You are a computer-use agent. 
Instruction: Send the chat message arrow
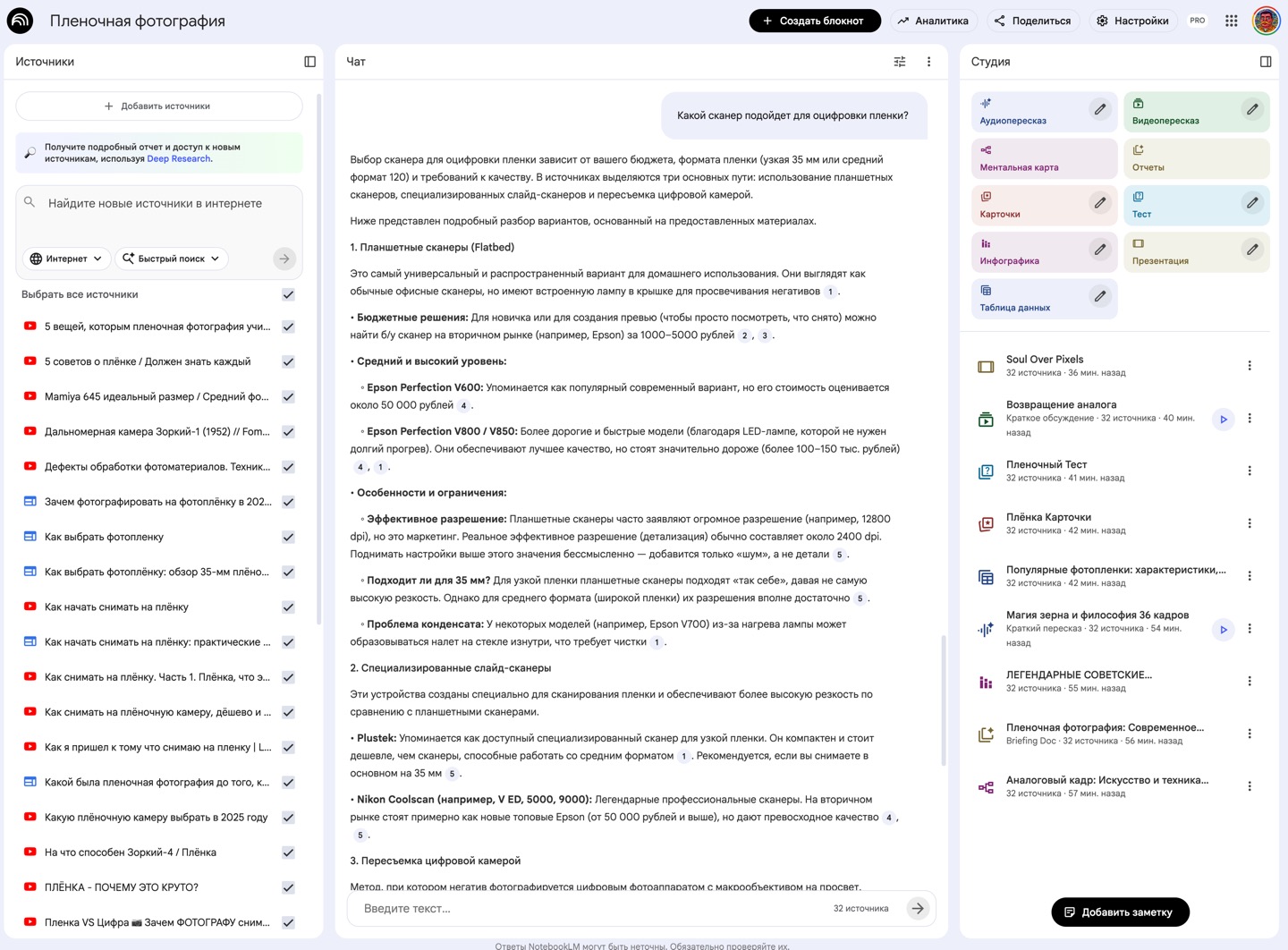click(x=918, y=909)
